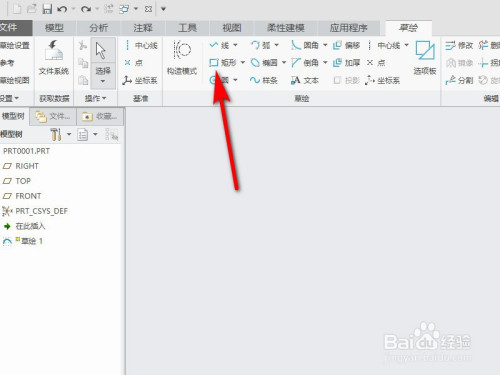Select the 线 (Line) sketch tool
This screenshot has height=375, width=500.
219,45
